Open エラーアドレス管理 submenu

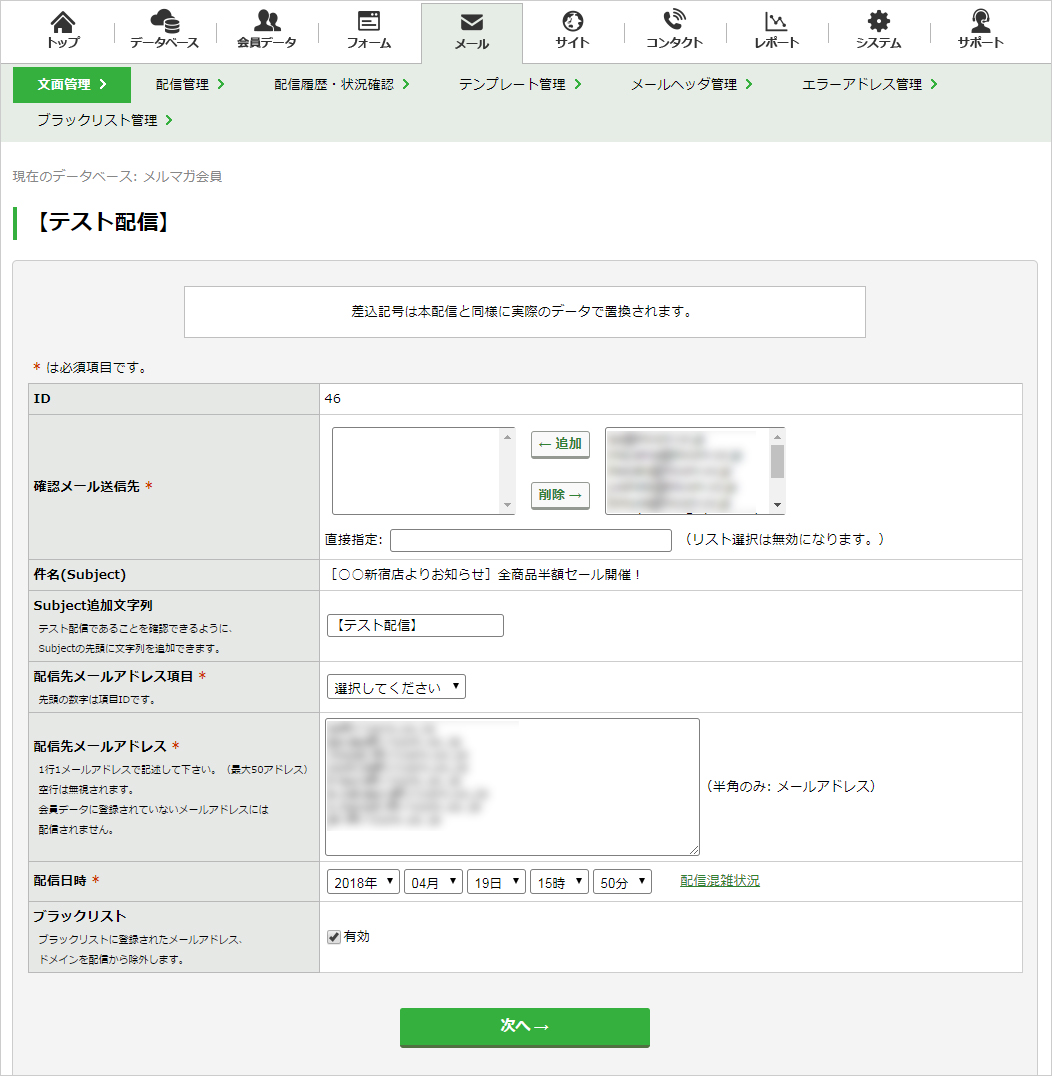tap(869, 84)
